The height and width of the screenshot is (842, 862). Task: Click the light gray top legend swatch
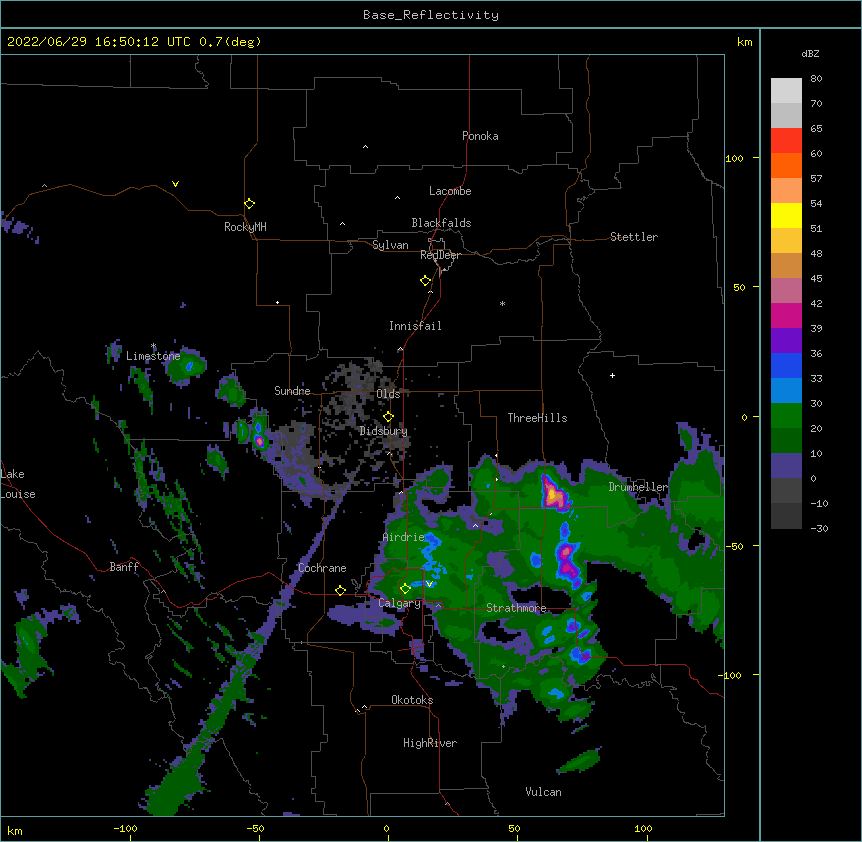(x=786, y=90)
